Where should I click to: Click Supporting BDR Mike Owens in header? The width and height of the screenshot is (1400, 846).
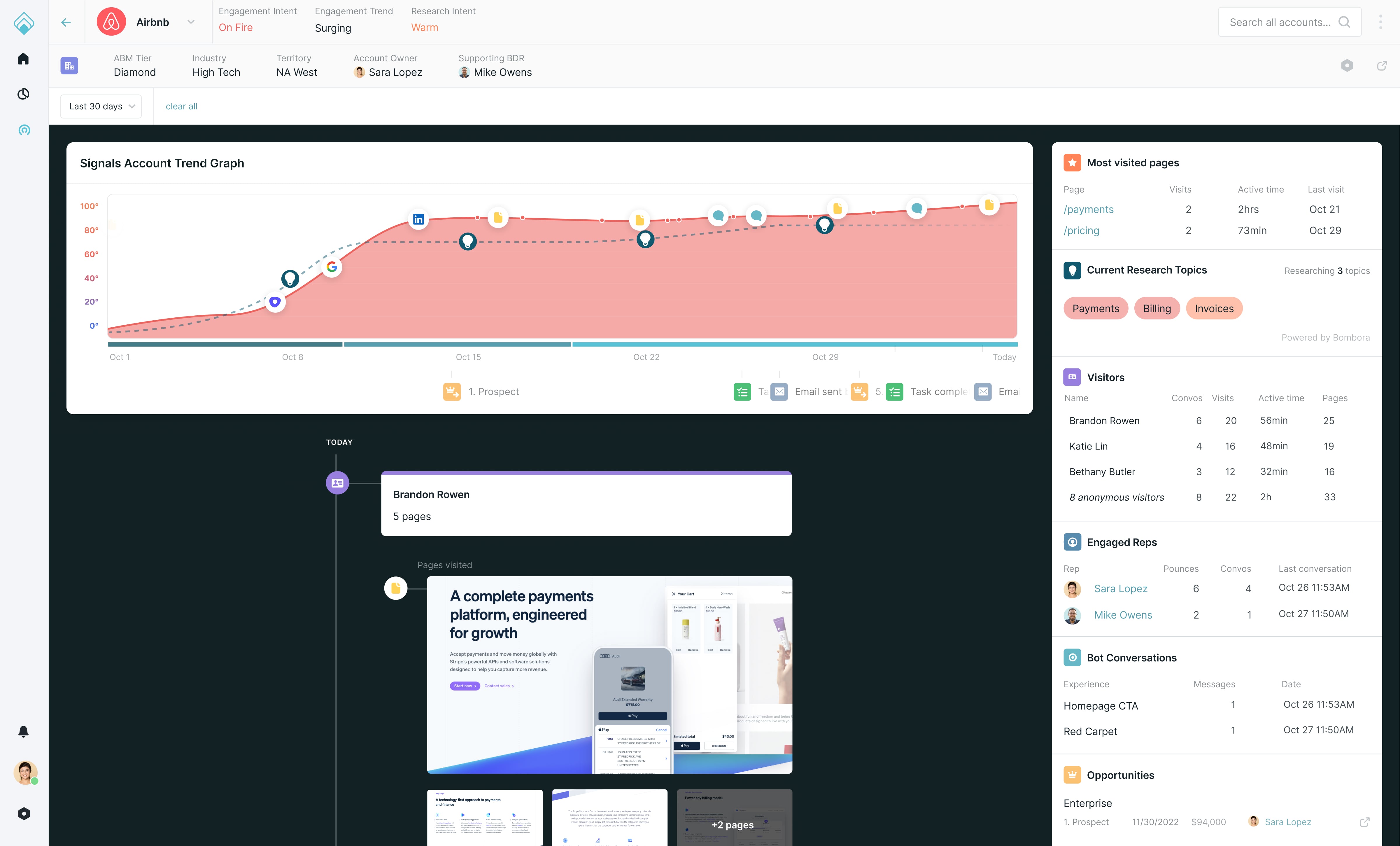[x=495, y=72]
